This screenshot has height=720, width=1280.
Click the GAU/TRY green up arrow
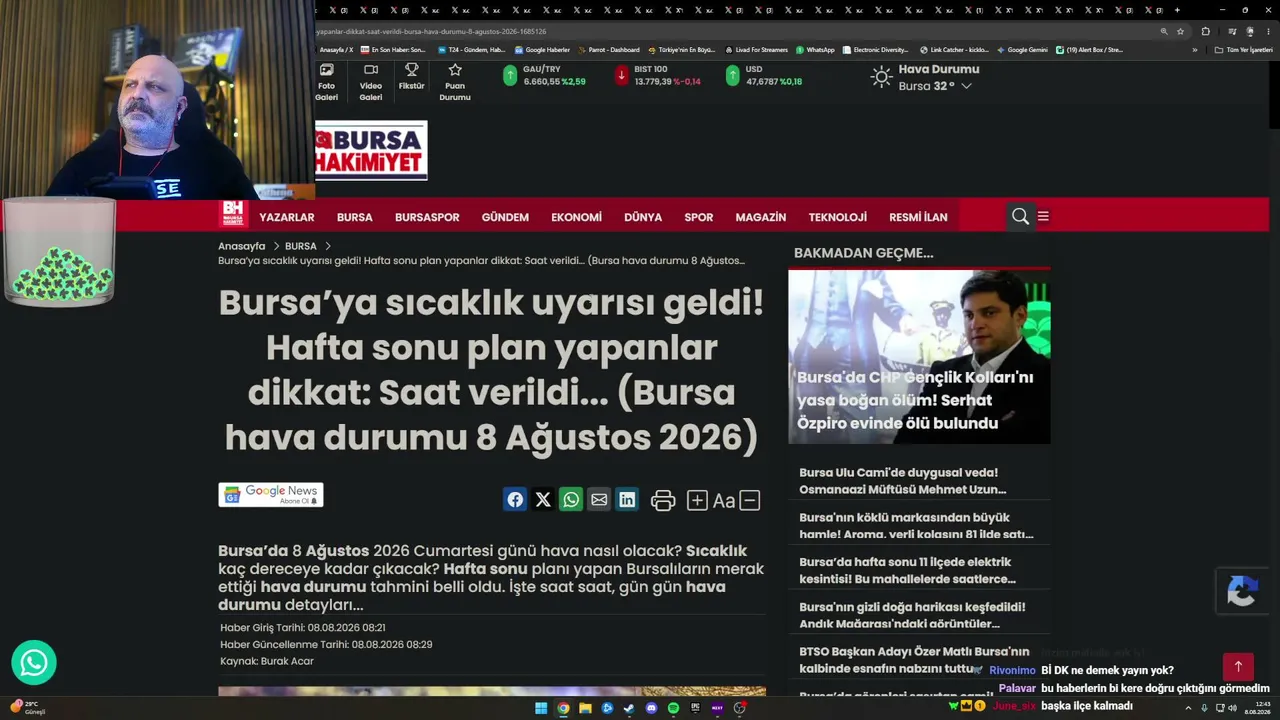(x=510, y=75)
